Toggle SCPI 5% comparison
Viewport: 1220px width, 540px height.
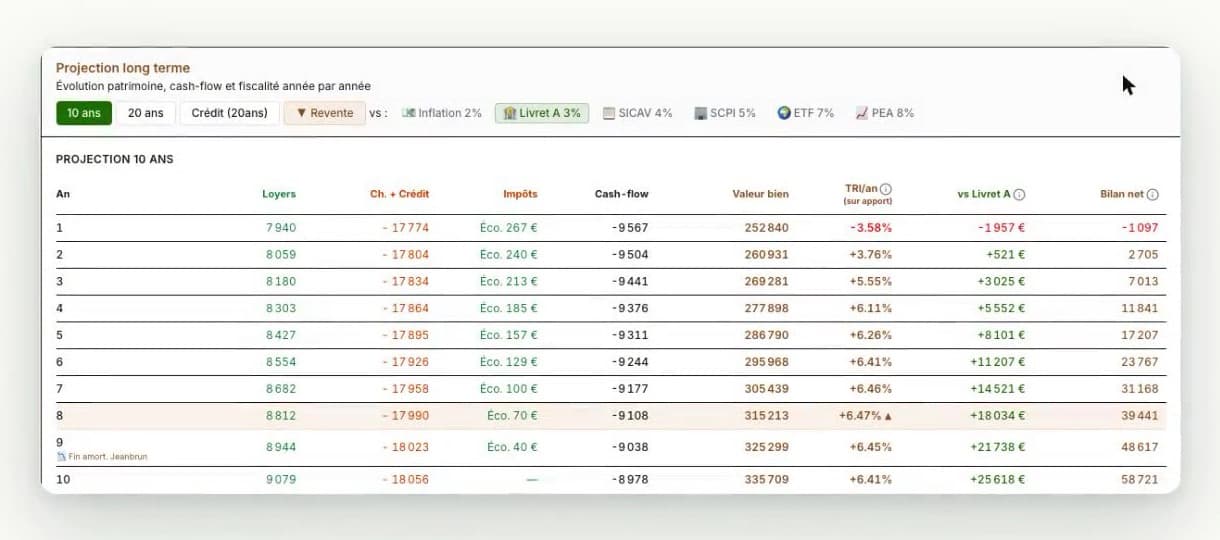[725, 113]
